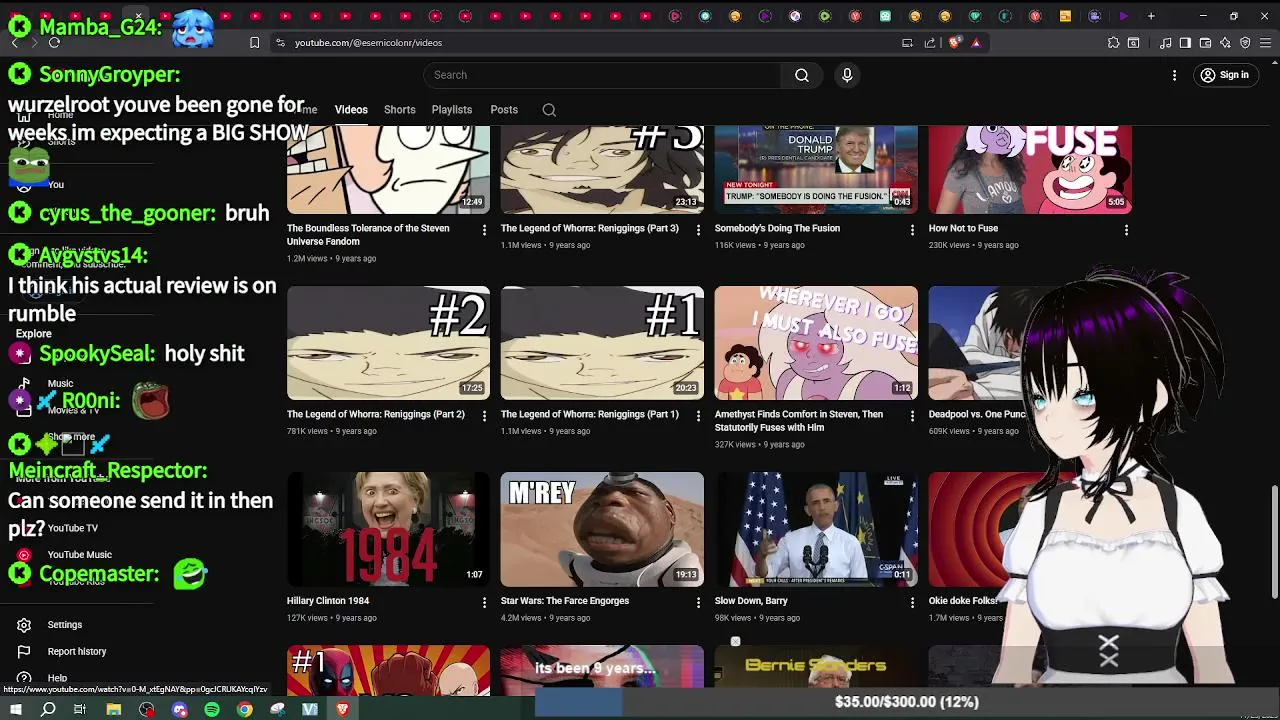Open install-app icon in the address bar
This screenshot has height=720, width=1280.
907,43
